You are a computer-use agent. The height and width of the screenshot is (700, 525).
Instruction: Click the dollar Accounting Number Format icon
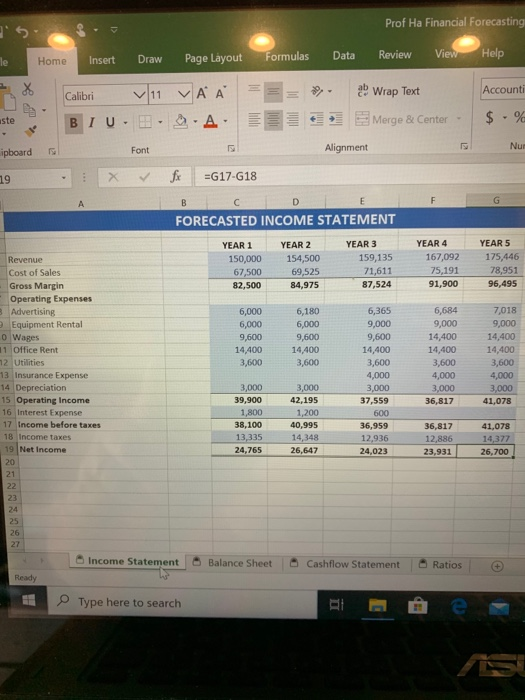pyautogui.click(x=490, y=117)
